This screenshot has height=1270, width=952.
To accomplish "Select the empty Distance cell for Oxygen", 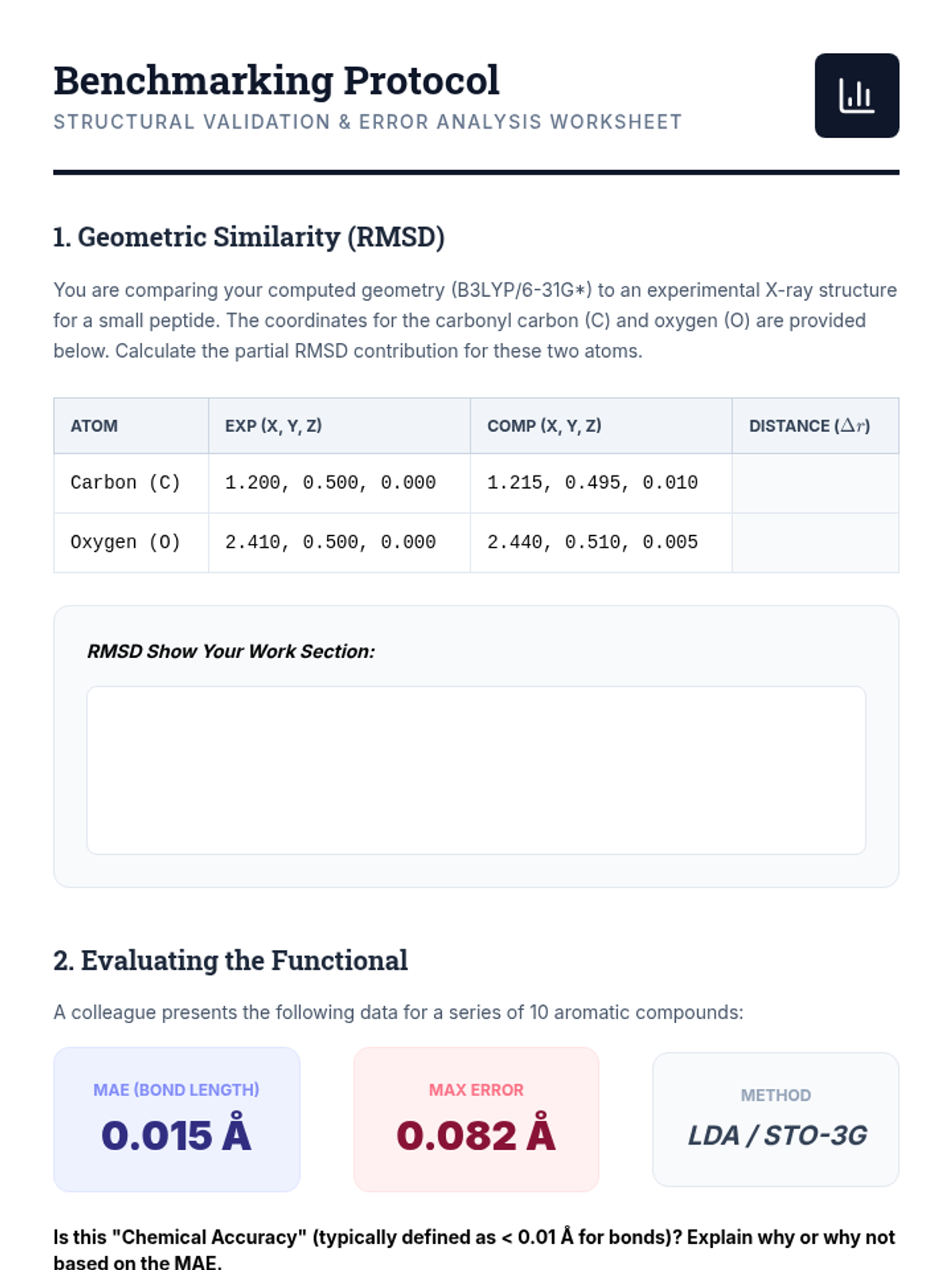I will tap(815, 542).
